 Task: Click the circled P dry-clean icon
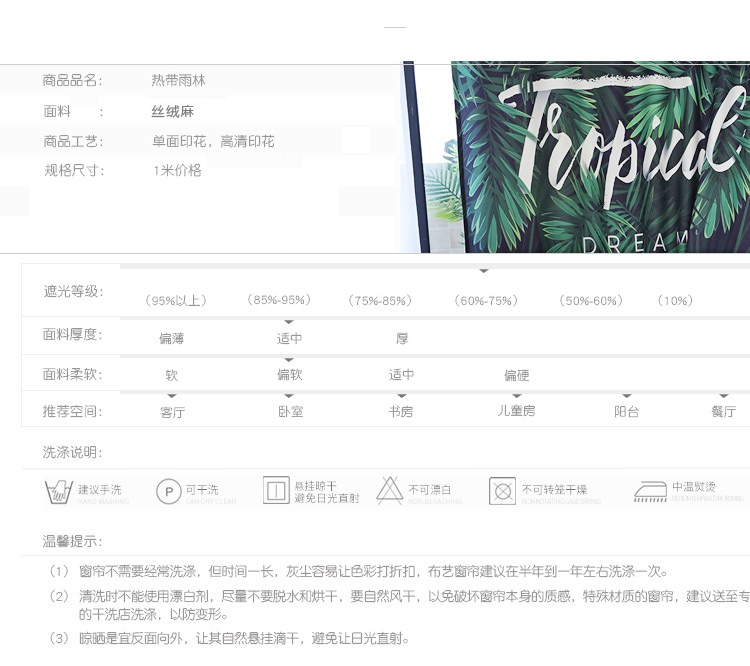(x=169, y=491)
